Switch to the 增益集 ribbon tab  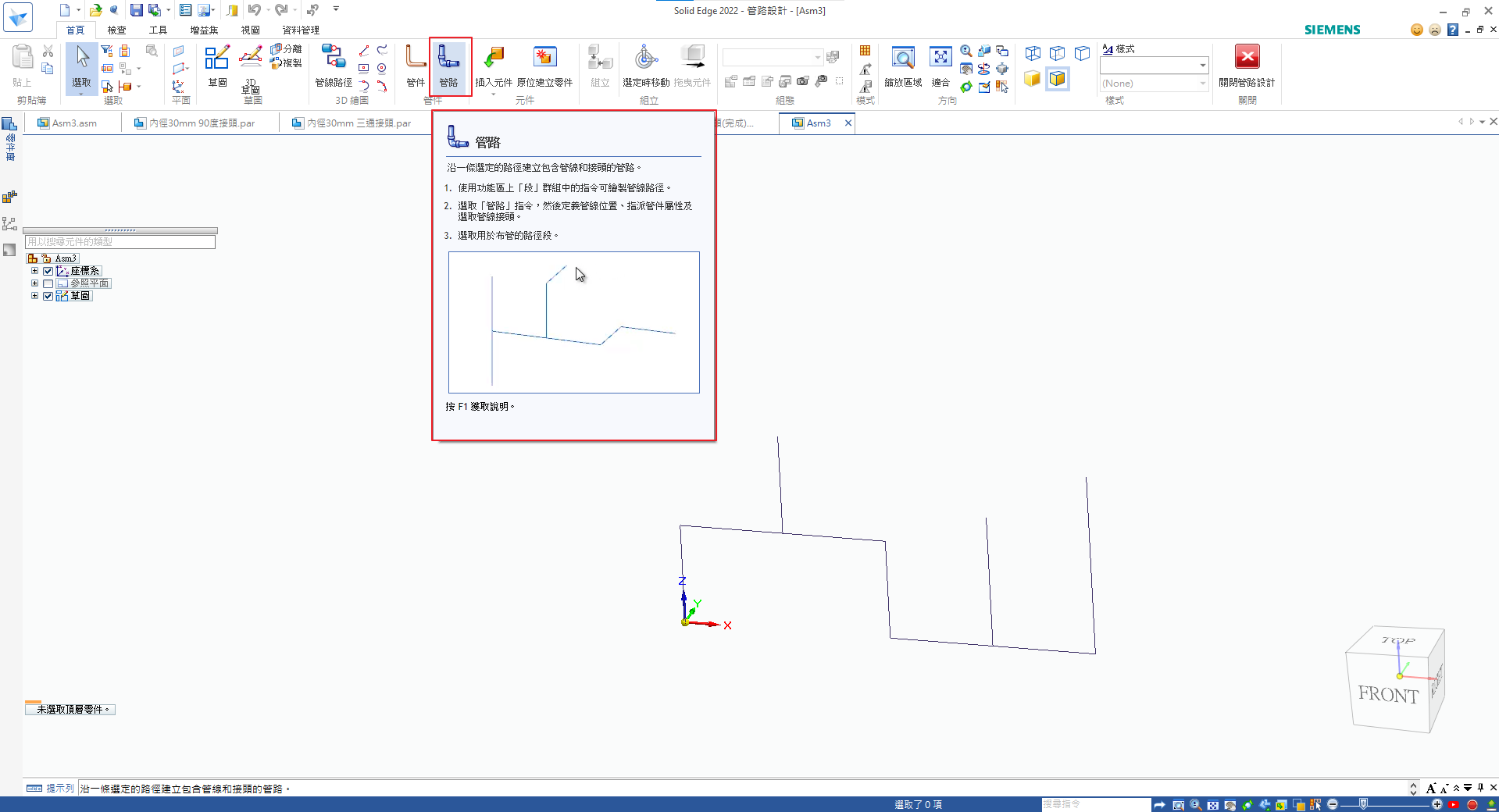coord(204,30)
